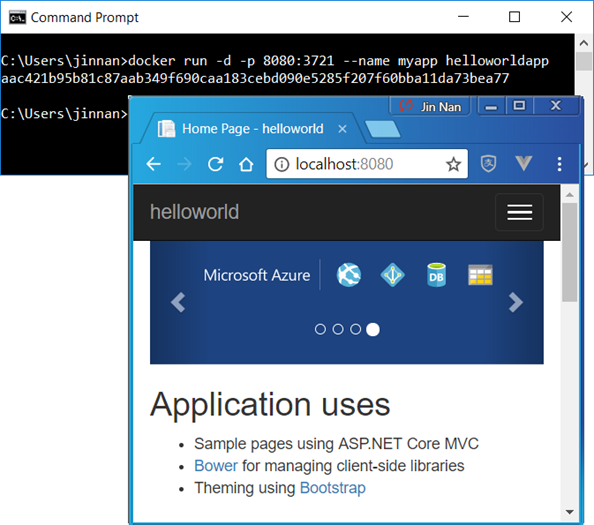
Task: Open a new browser tab
Action: pos(382,129)
